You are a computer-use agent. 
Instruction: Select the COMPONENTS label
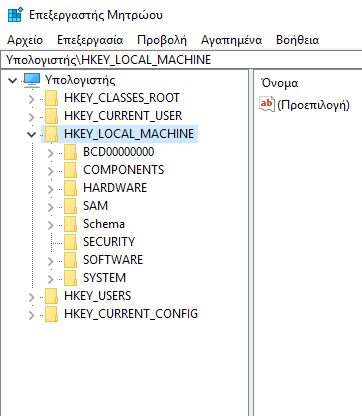coord(124,170)
